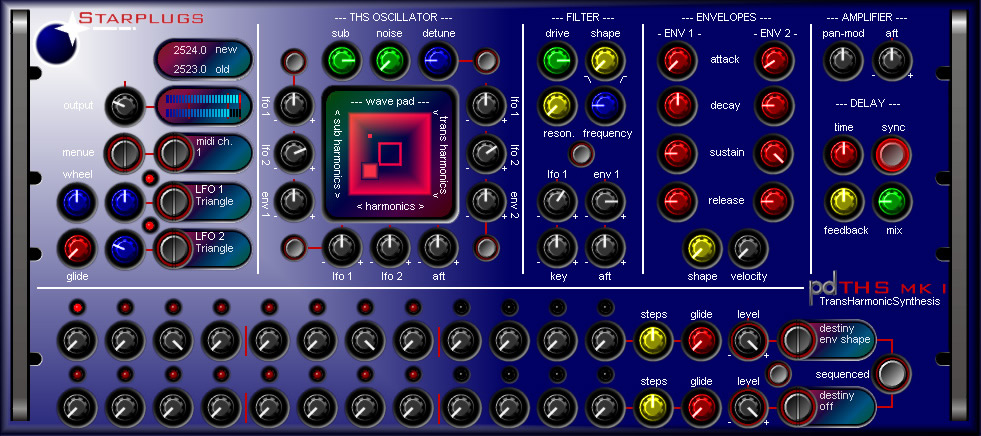Click the yellow filter shape knob
This screenshot has height=436, width=981.
coord(604,61)
